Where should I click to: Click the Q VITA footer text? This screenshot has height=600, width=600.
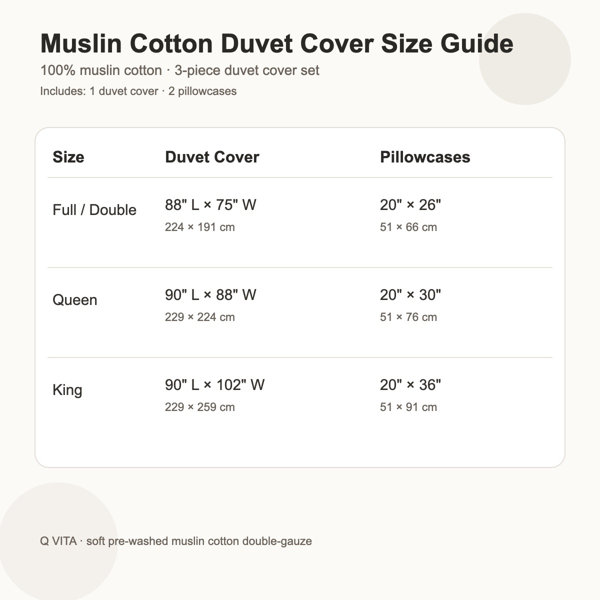[x=58, y=541]
